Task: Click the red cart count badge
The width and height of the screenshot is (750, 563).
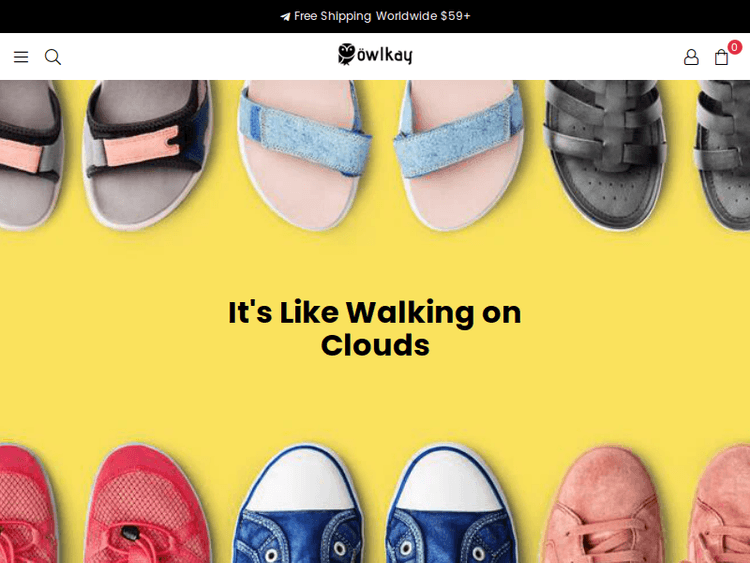Action: click(x=734, y=47)
